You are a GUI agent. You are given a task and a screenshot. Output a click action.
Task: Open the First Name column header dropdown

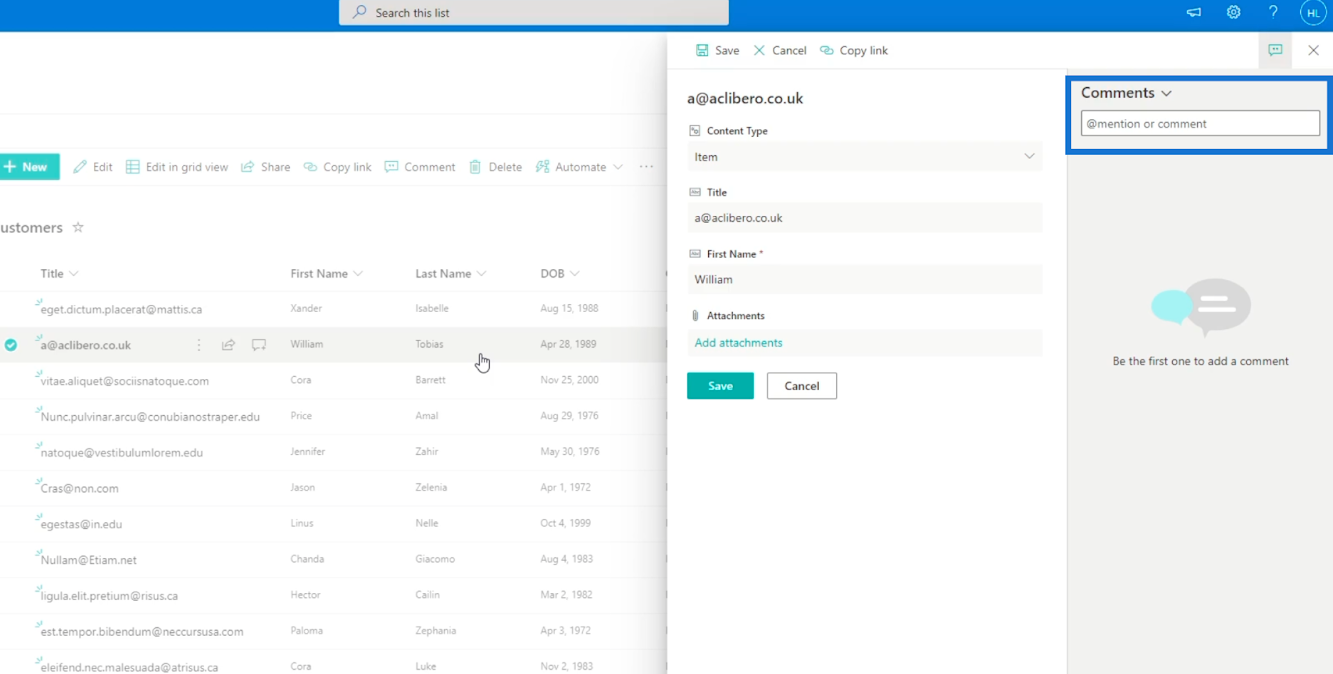coord(327,273)
